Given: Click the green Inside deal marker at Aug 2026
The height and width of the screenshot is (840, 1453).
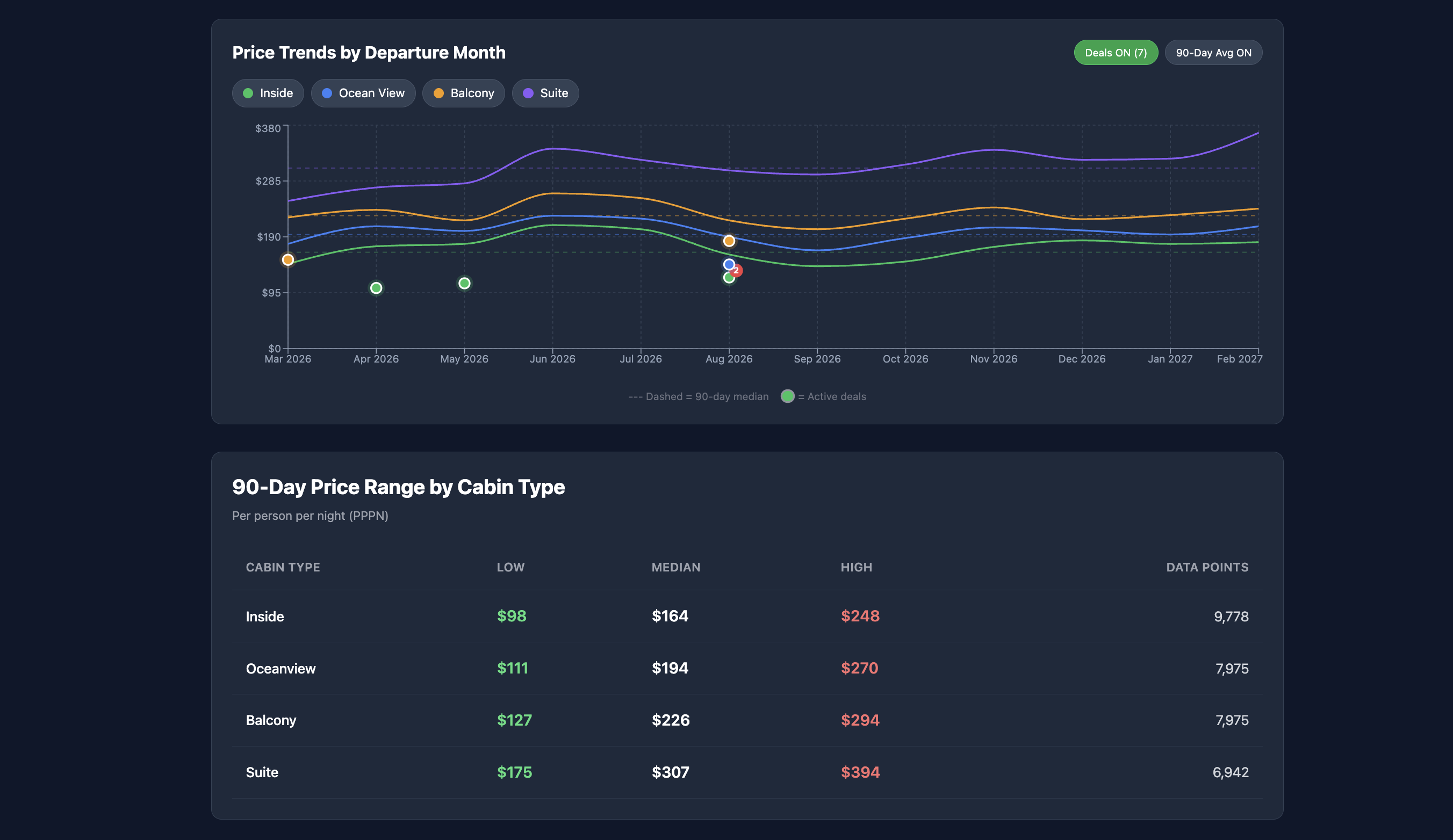Looking at the screenshot, I should [x=728, y=278].
